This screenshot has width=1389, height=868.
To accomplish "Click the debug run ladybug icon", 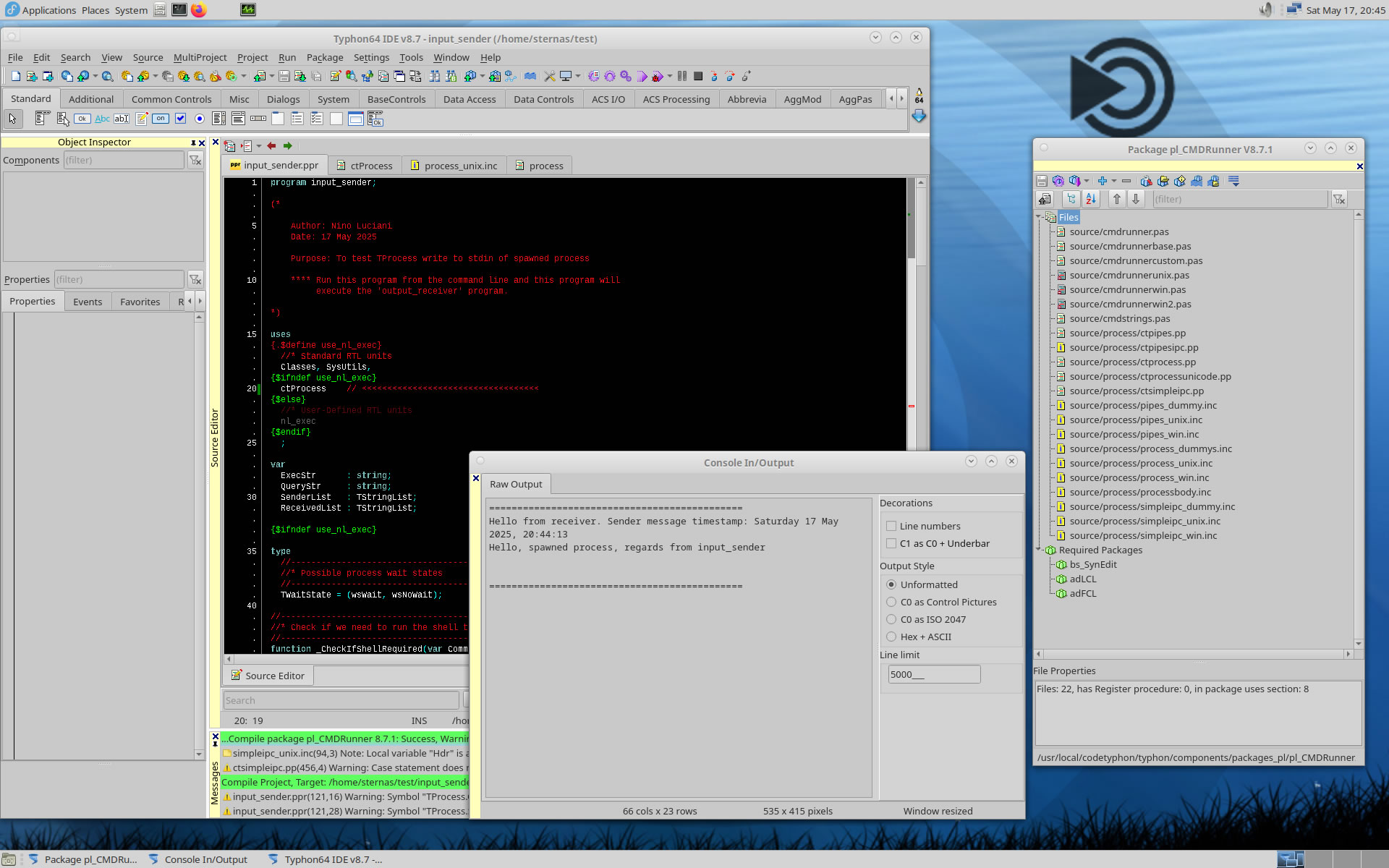I will click(656, 76).
